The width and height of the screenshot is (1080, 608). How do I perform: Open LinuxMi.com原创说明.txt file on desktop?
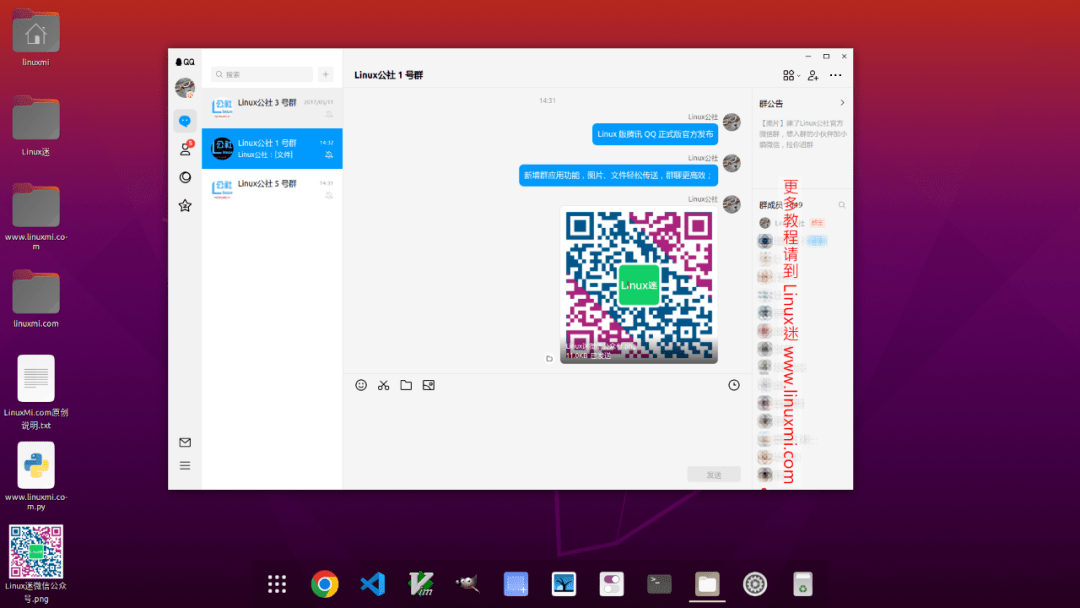pos(36,392)
